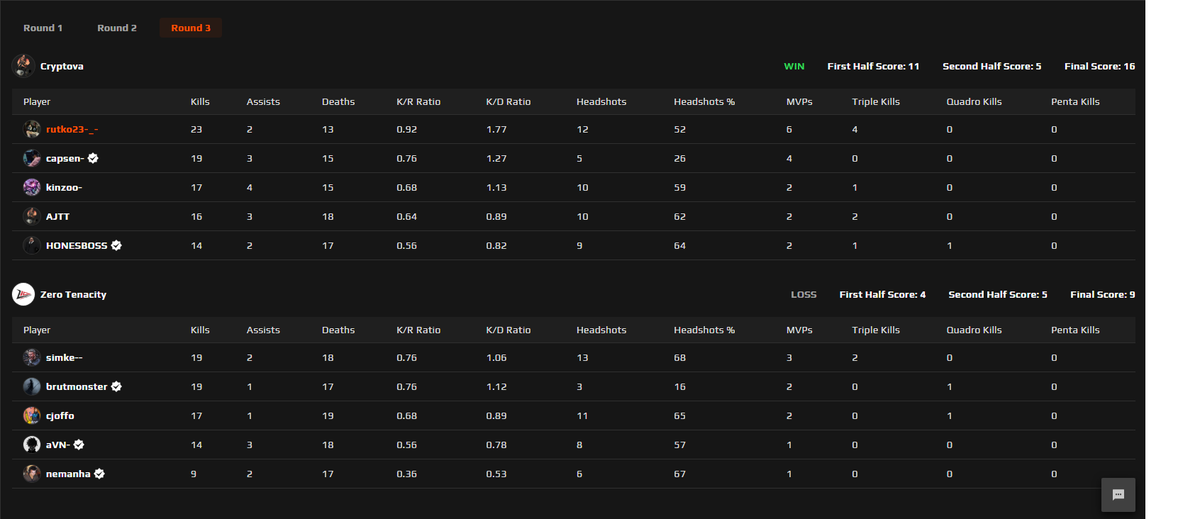Click Penta Kills header in Cryptova table

pyautogui.click(x=1075, y=102)
